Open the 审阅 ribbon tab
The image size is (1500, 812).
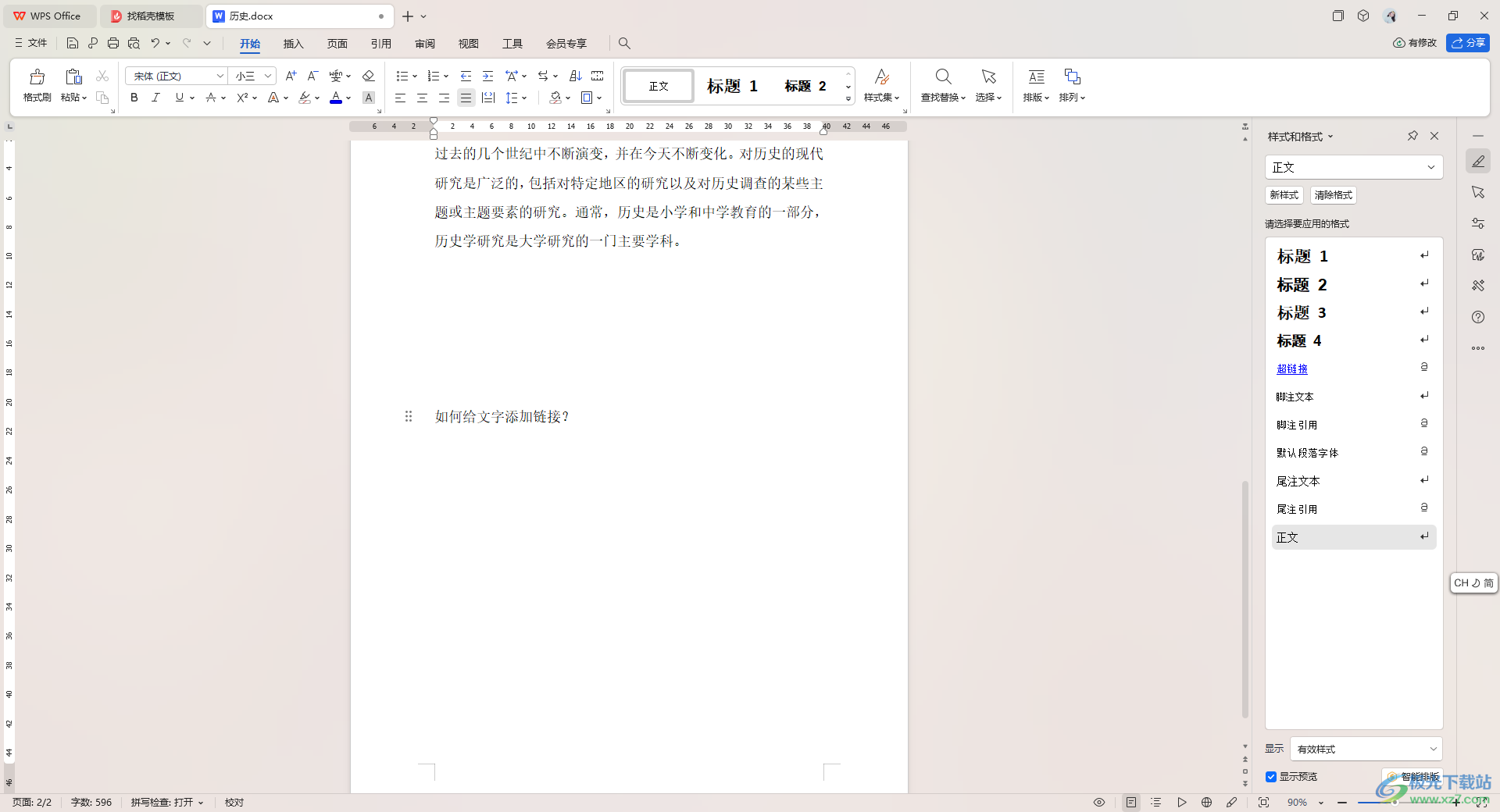pyautogui.click(x=425, y=44)
